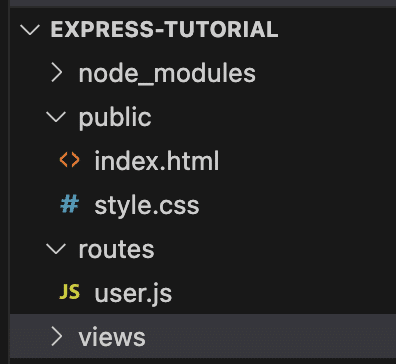
Task: Collapse the routes folder chevron
Action: pos(56,249)
